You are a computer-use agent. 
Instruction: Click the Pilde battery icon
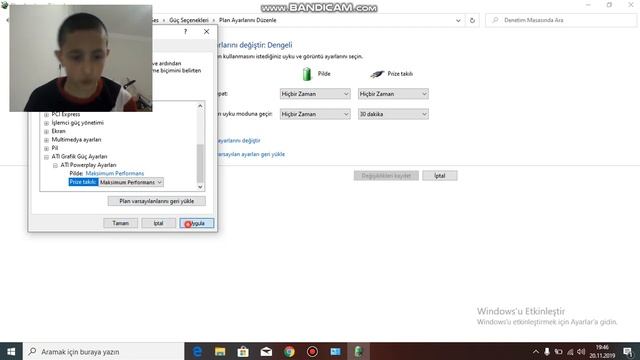click(307, 74)
